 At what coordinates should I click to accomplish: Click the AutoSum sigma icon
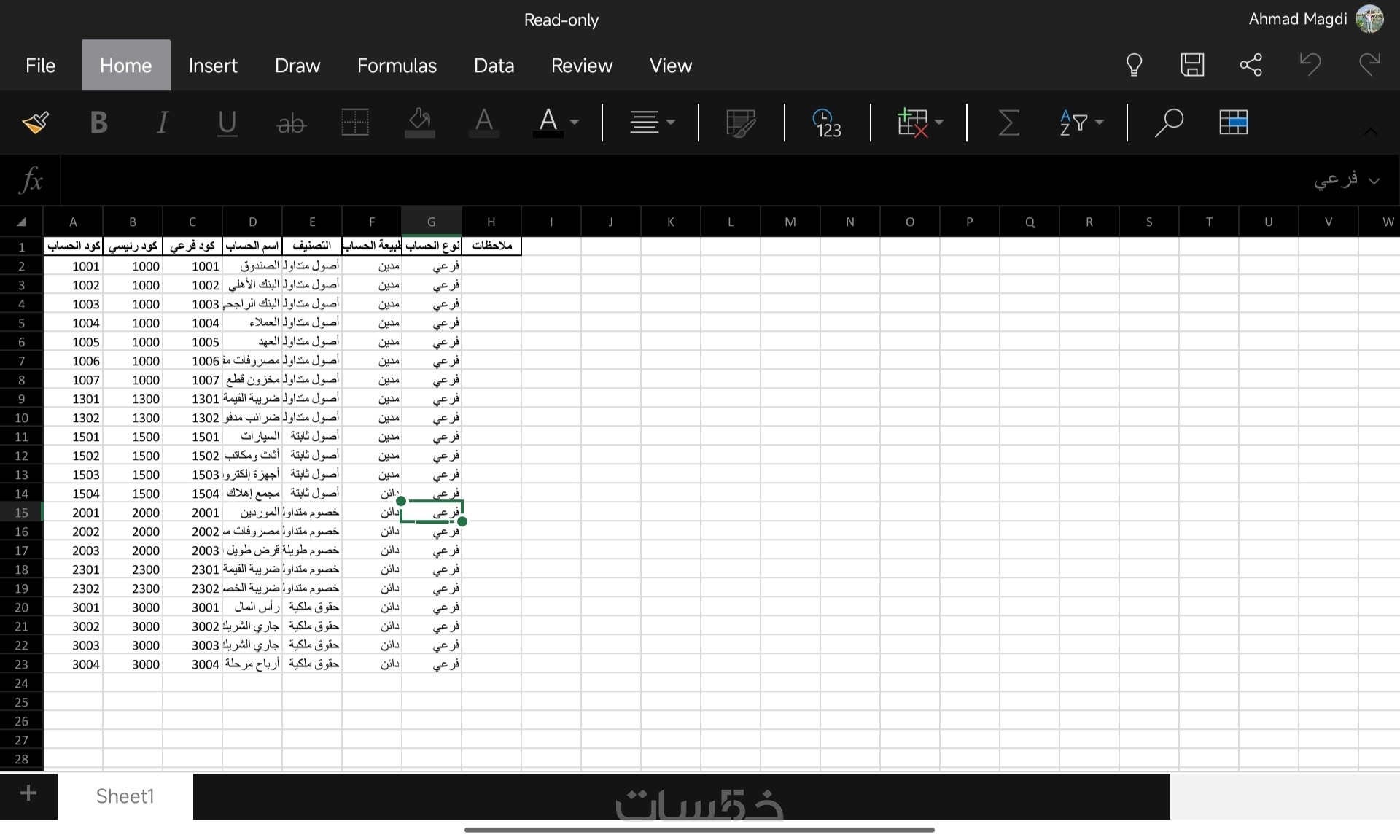[x=1008, y=122]
